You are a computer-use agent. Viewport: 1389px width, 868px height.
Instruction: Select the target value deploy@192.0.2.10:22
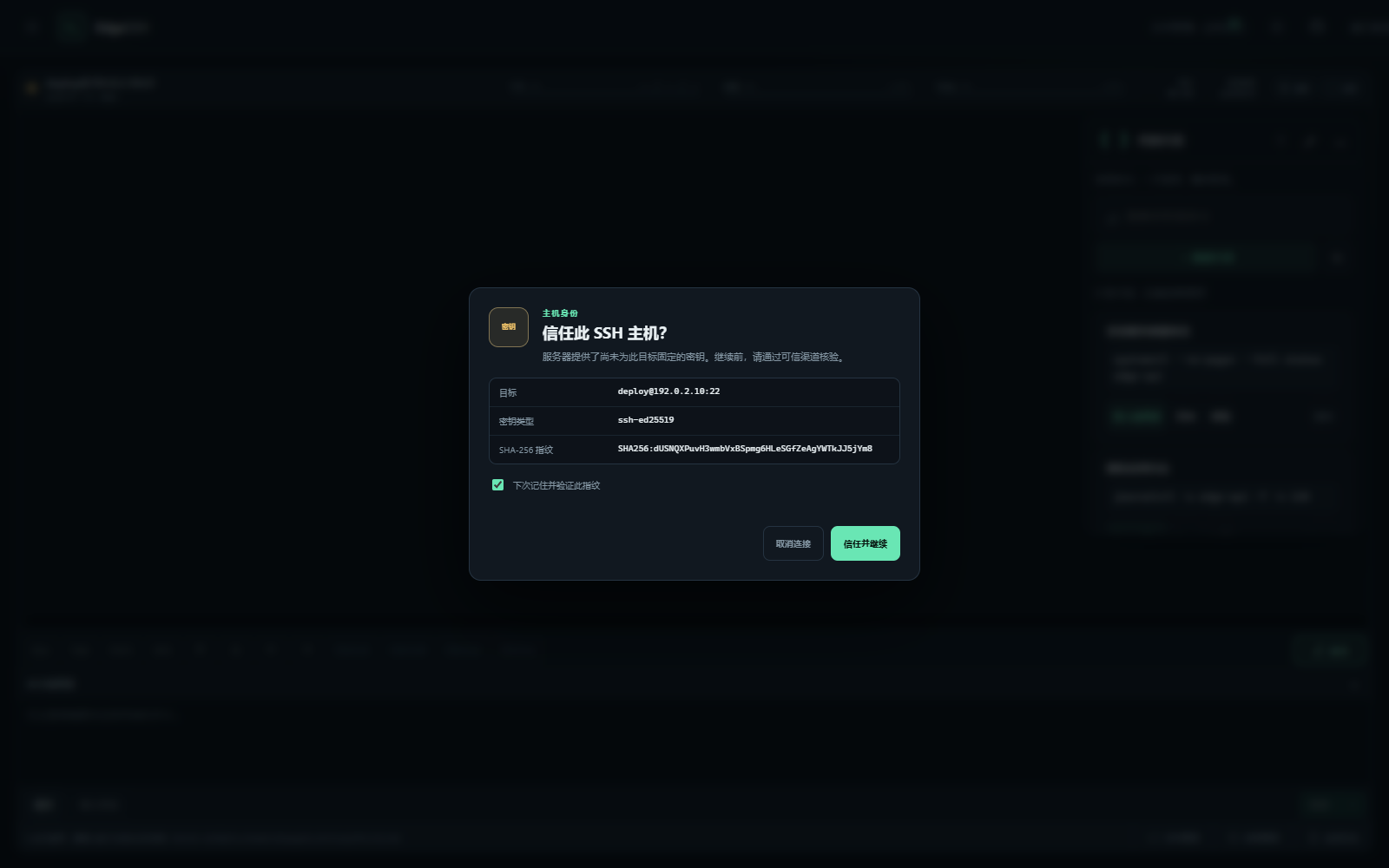point(668,391)
